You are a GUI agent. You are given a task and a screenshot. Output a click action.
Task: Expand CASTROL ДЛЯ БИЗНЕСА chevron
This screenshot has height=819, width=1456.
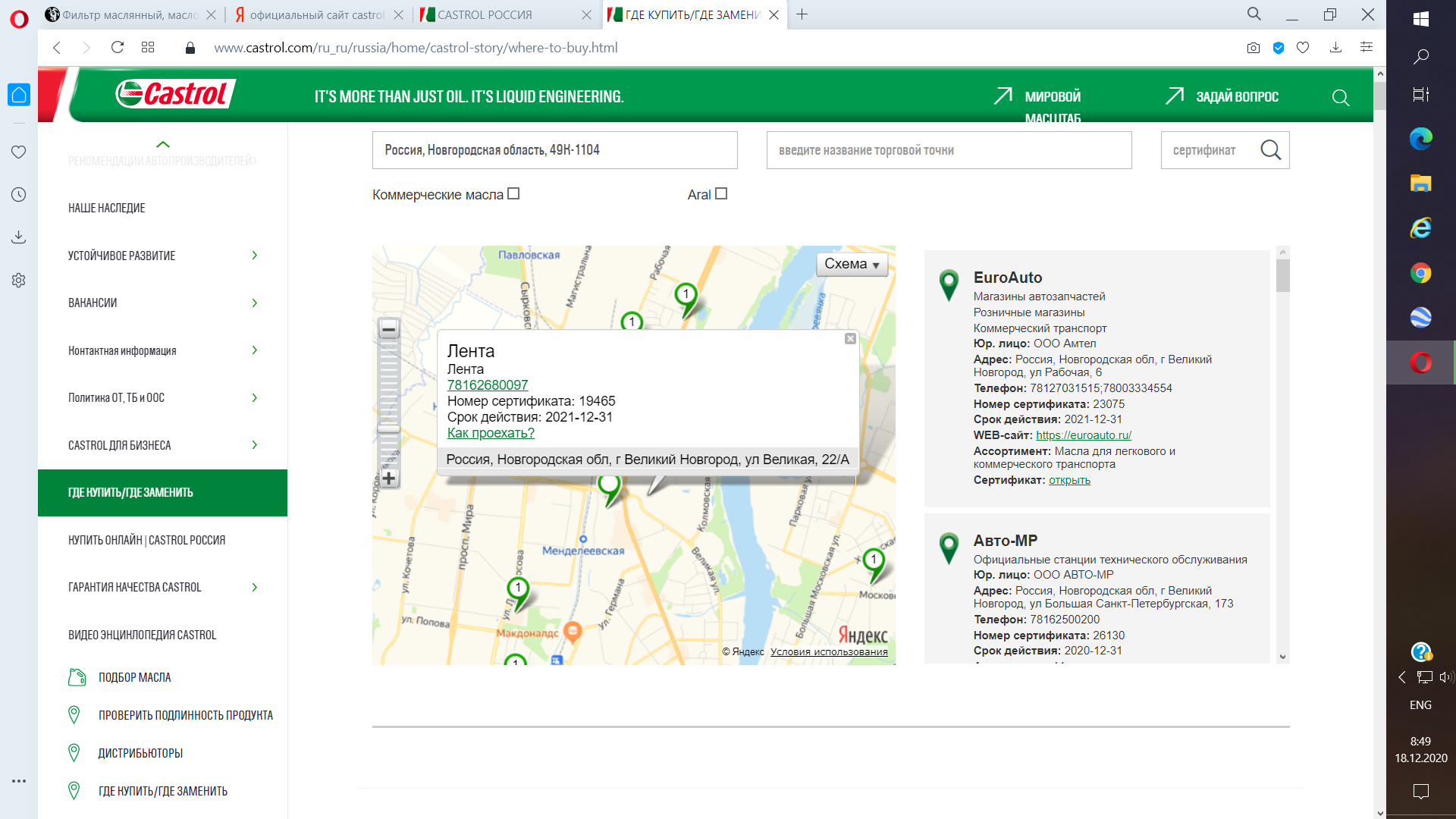(x=255, y=445)
